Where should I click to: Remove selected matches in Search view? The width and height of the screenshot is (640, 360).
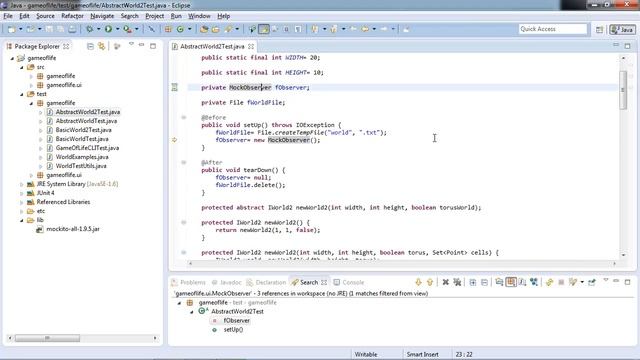[x=446, y=282]
